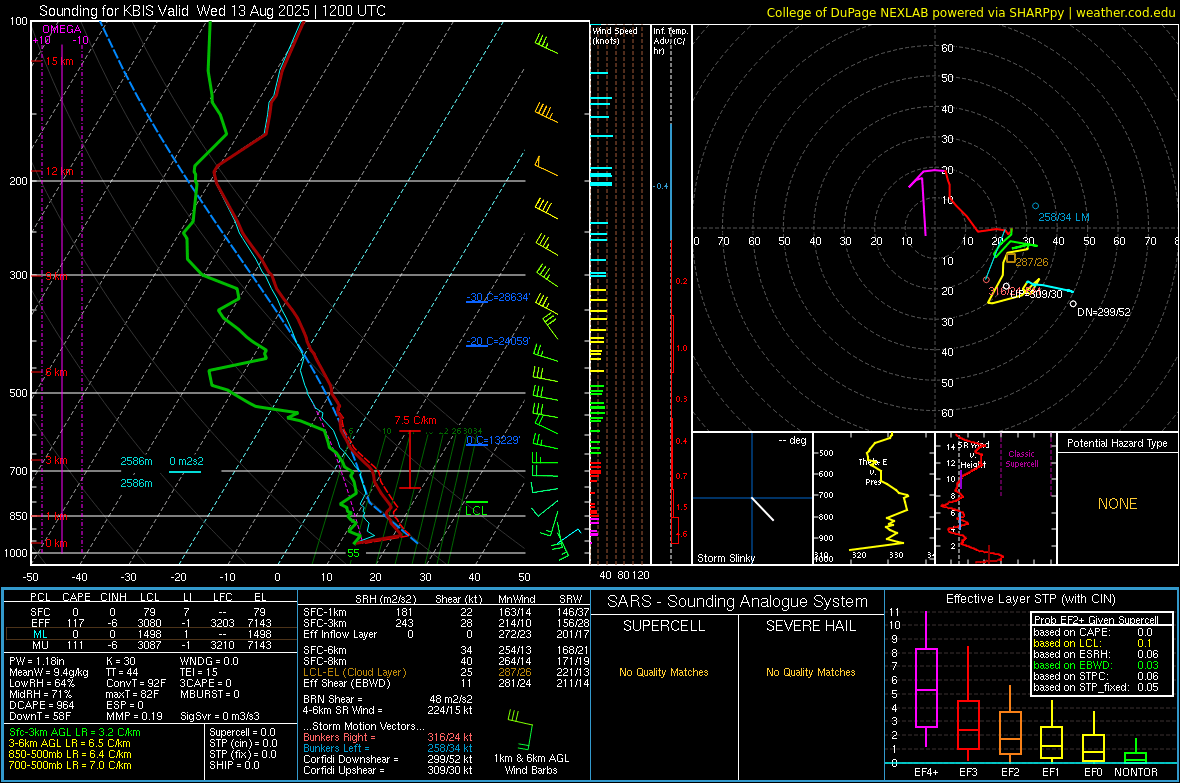Click the 'Inf. Temp. Adv.' panel header

tap(670, 41)
